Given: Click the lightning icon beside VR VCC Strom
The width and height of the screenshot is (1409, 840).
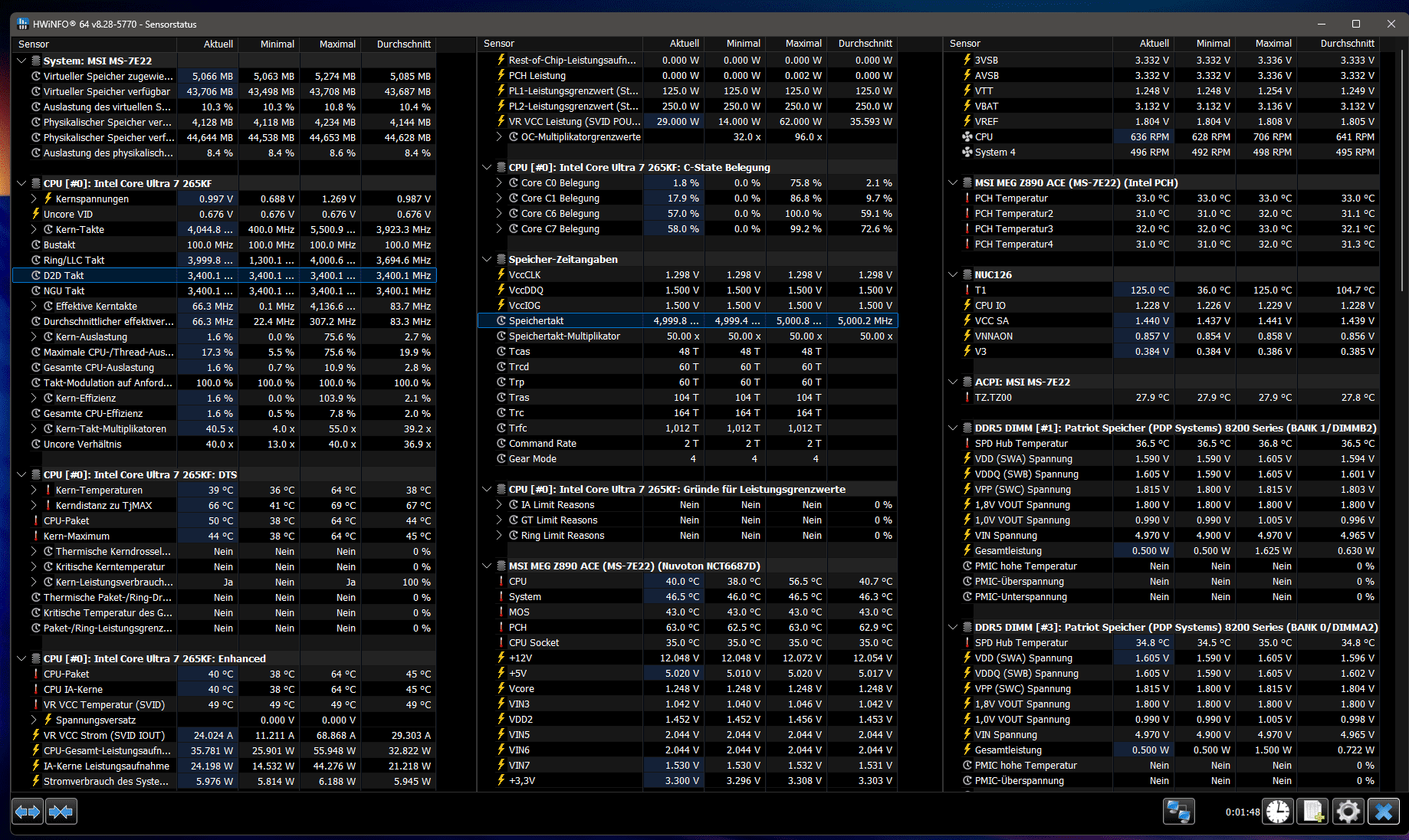Looking at the screenshot, I should [x=36, y=735].
